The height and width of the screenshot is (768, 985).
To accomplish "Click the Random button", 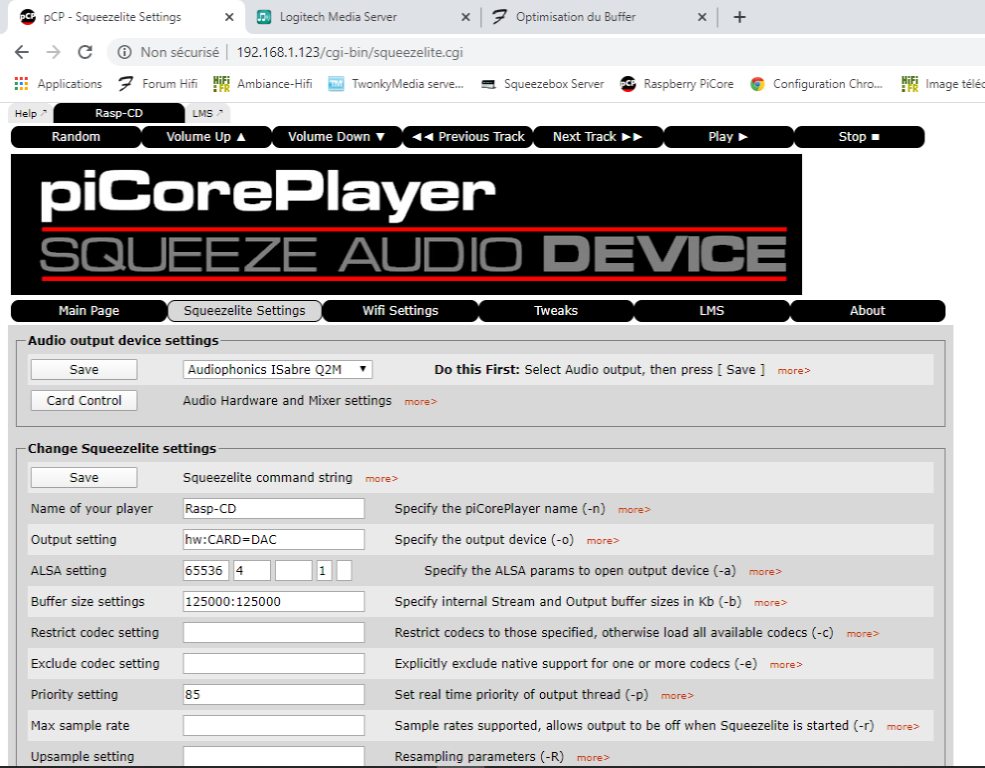I will click(76, 137).
